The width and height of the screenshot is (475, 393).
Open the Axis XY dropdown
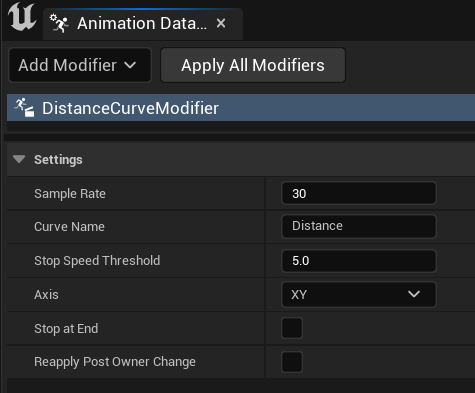[359, 294]
